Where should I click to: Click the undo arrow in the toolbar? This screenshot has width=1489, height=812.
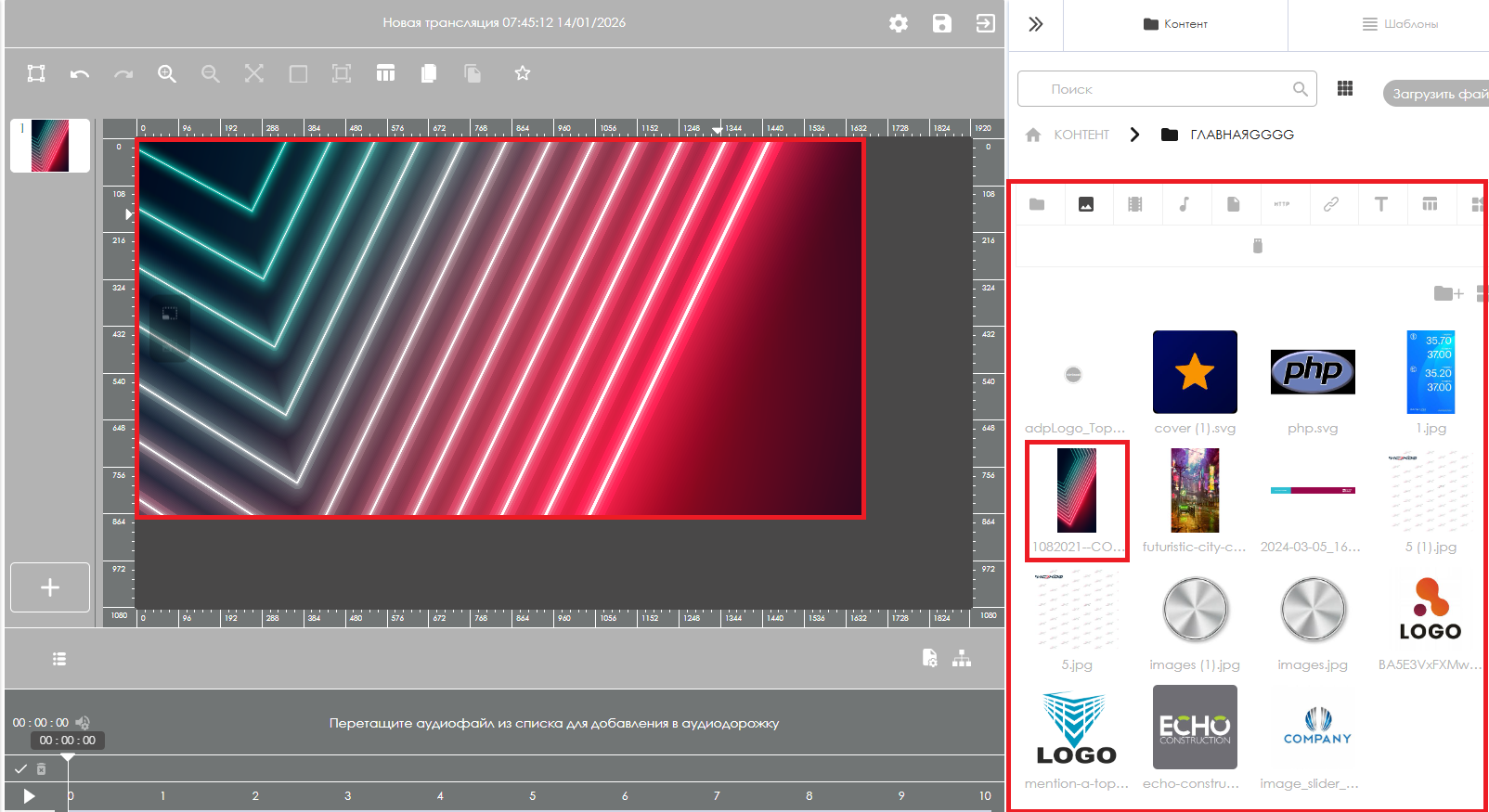80,74
